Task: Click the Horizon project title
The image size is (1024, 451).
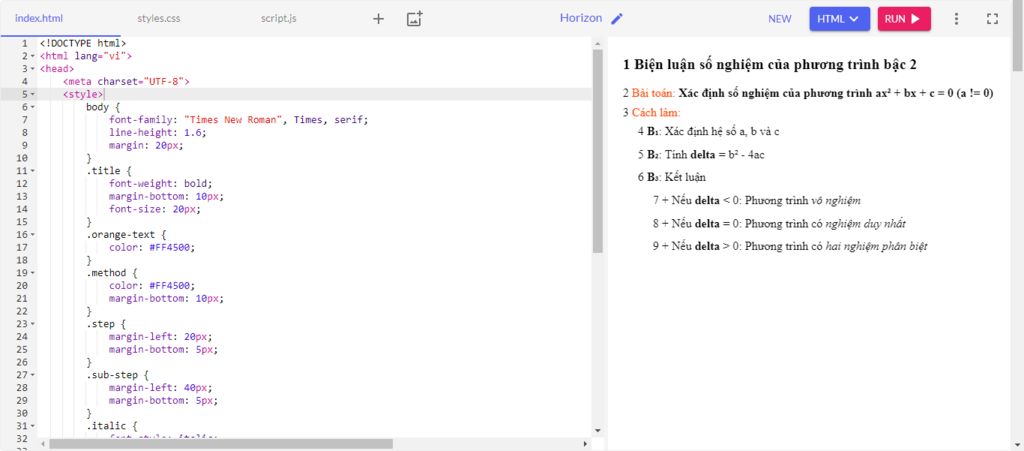Action: click(x=581, y=18)
